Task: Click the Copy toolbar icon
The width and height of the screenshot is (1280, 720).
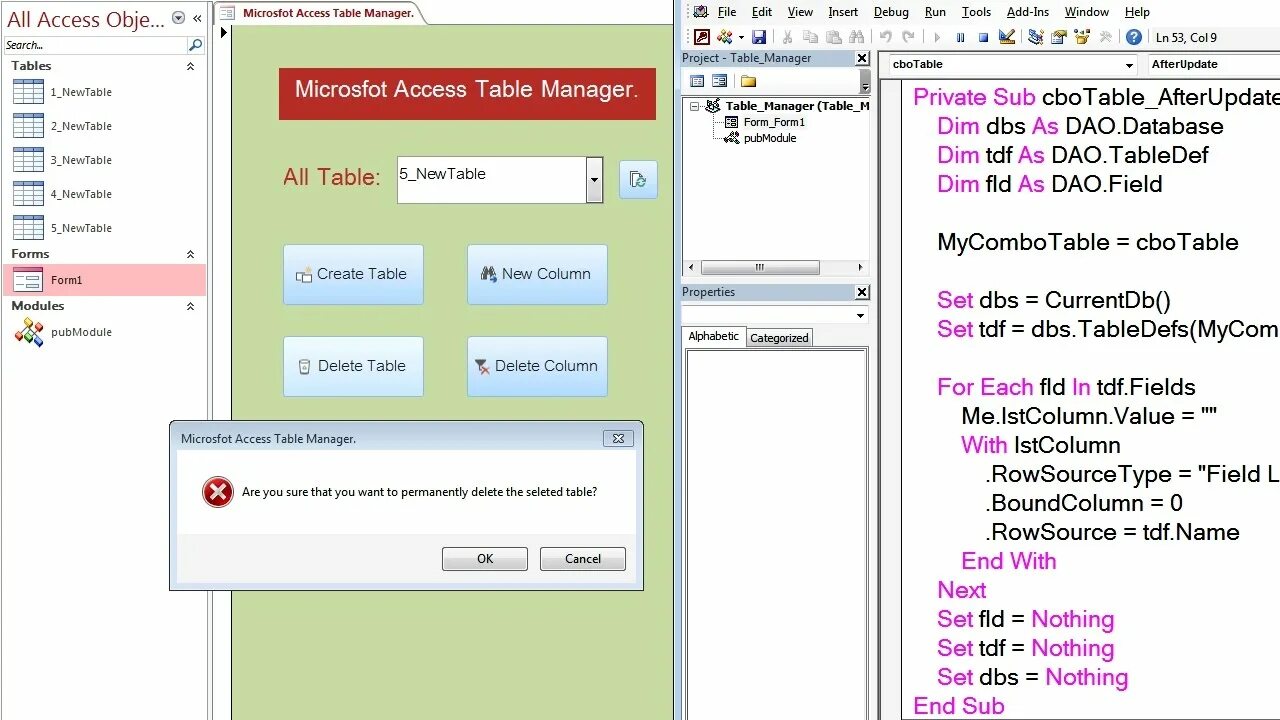Action: click(810, 37)
